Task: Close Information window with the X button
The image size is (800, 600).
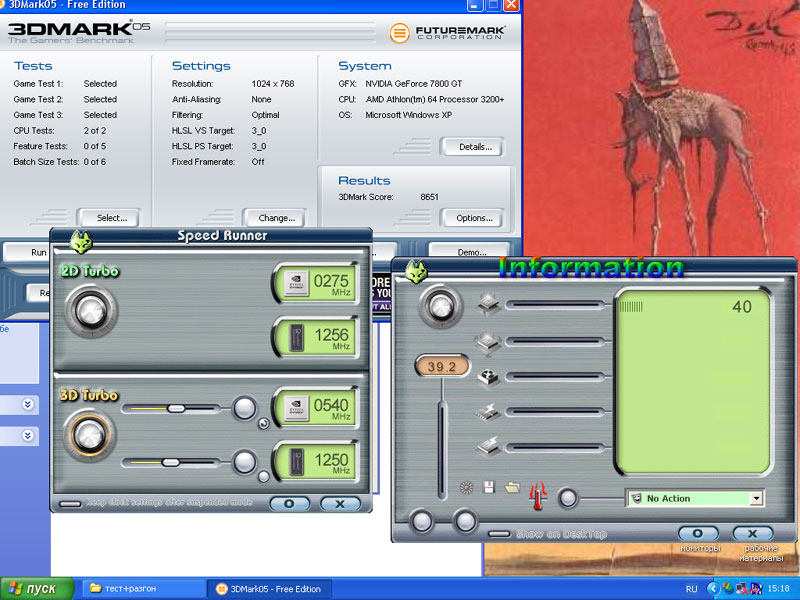Action: (x=753, y=533)
